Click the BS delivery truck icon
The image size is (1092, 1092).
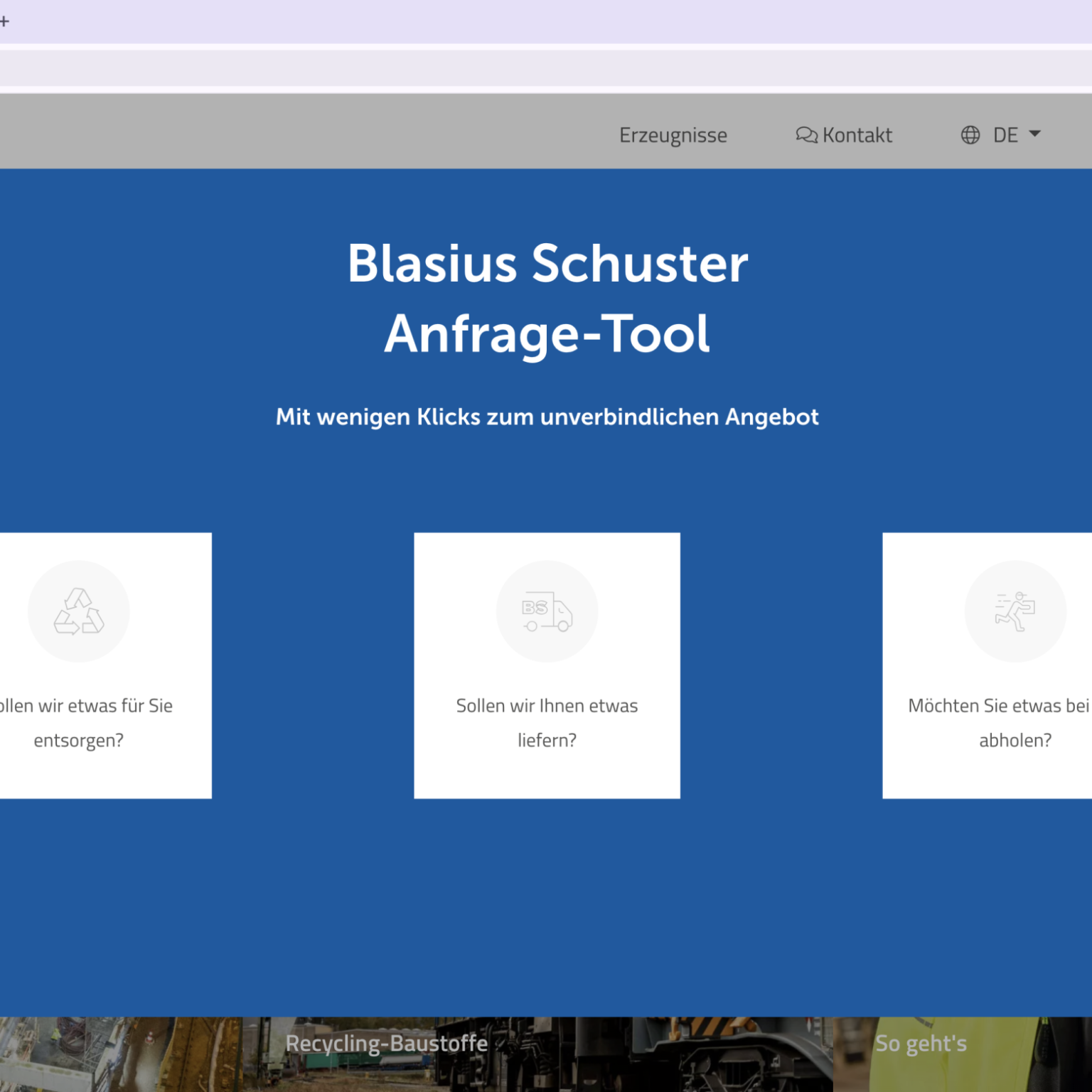[x=547, y=611]
